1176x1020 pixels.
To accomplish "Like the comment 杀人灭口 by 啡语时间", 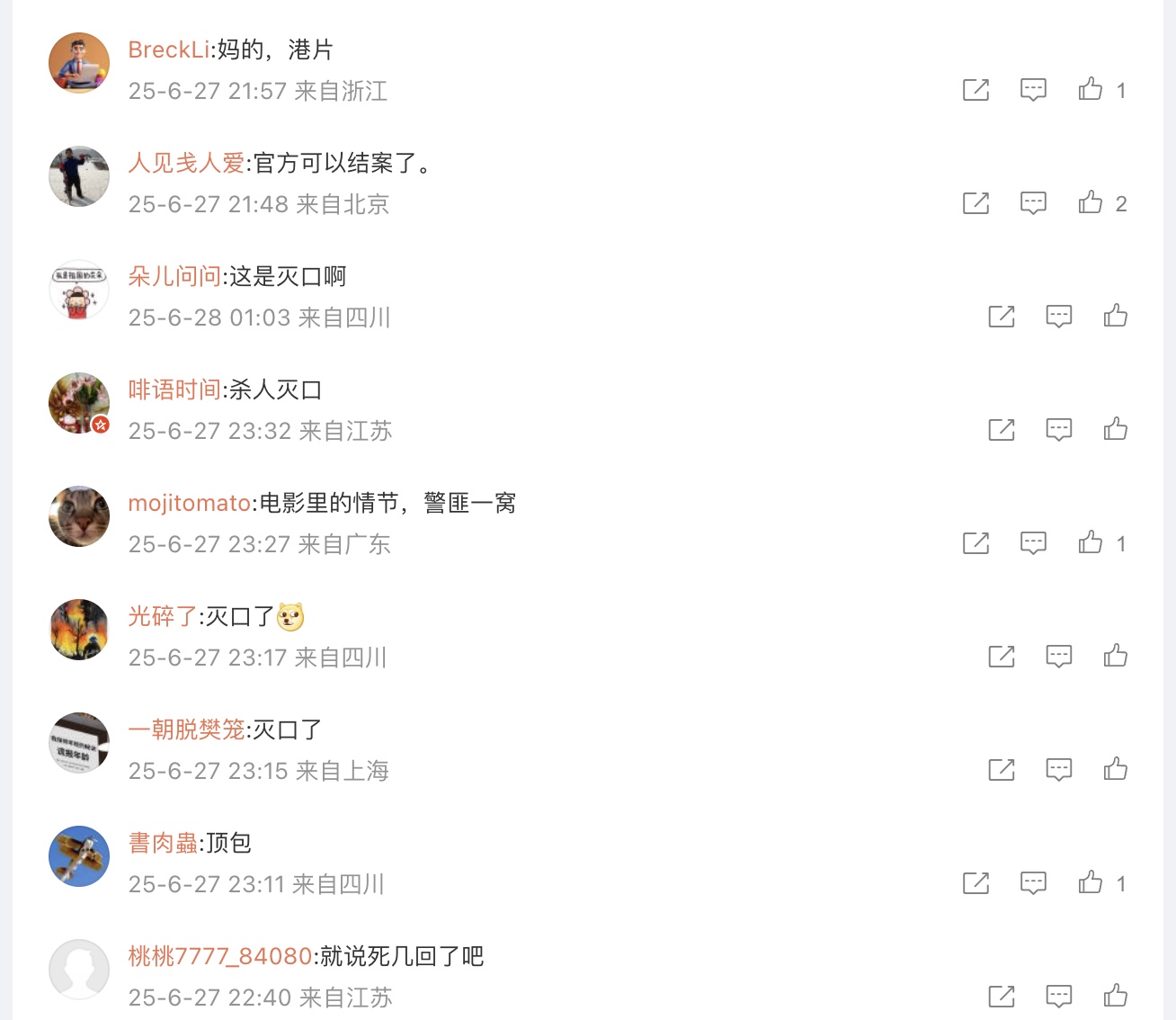I will pyautogui.click(x=1116, y=429).
